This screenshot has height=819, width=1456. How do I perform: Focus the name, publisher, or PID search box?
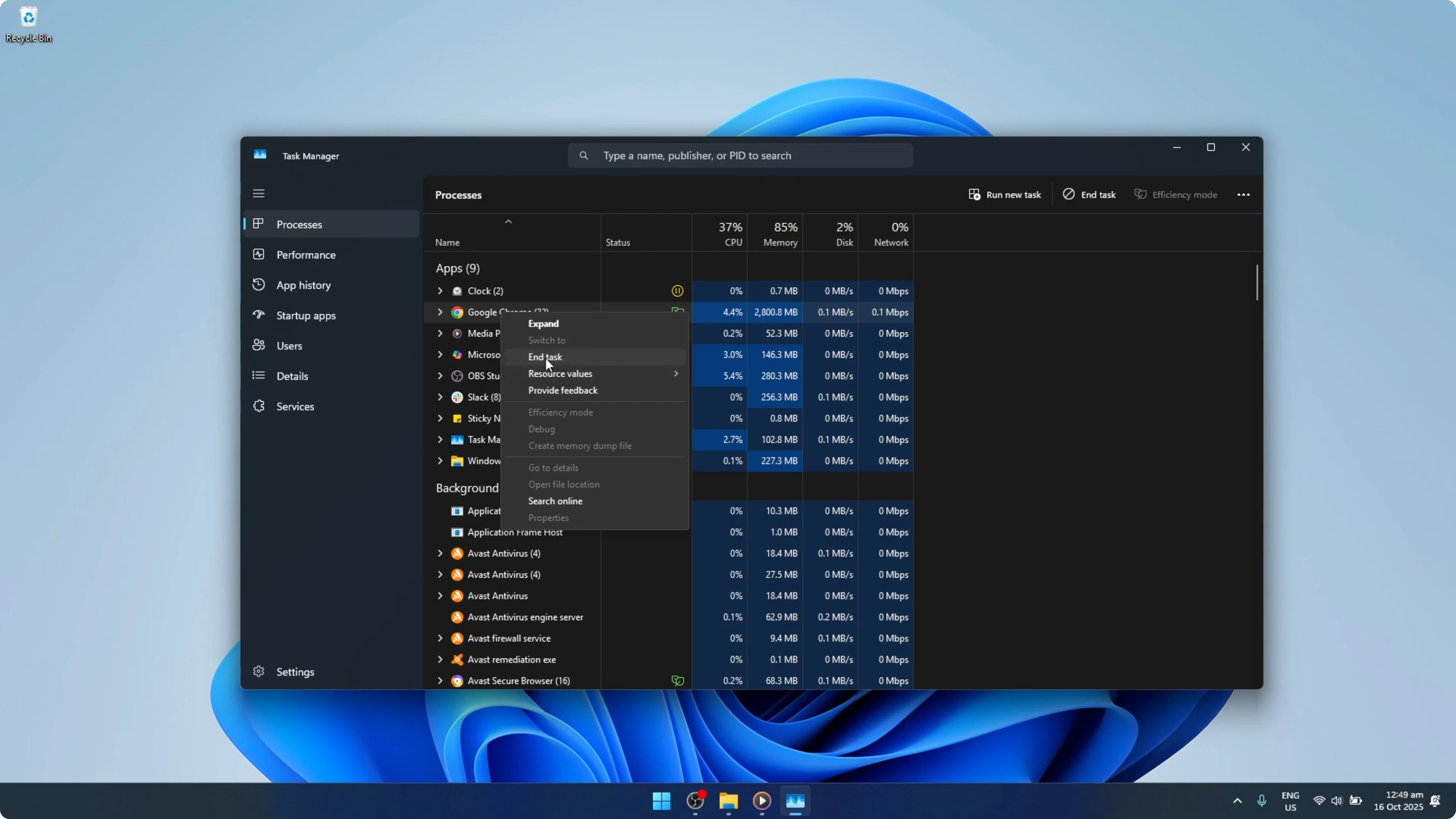point(740,155)
